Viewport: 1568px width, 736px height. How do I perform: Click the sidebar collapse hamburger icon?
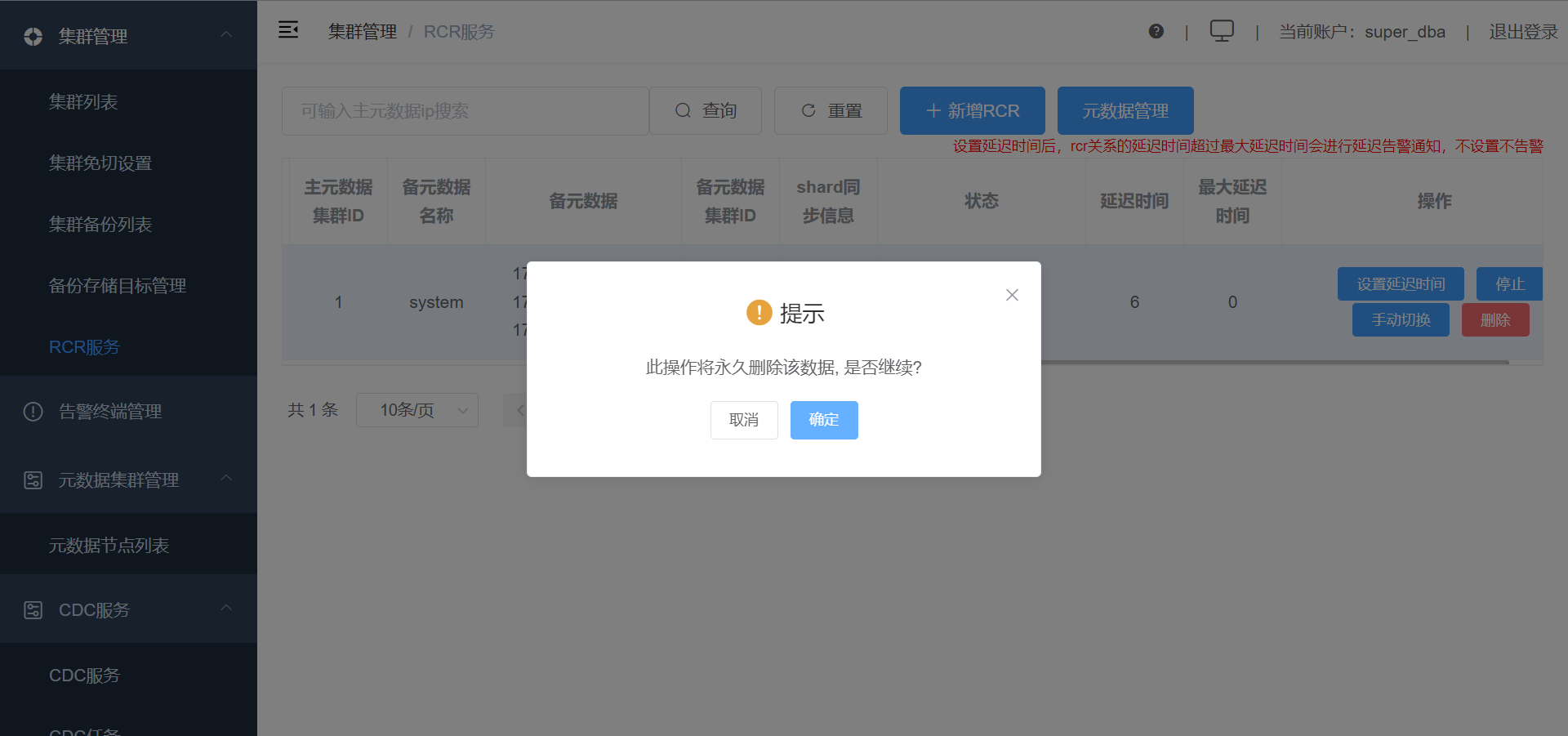point(288,30)
